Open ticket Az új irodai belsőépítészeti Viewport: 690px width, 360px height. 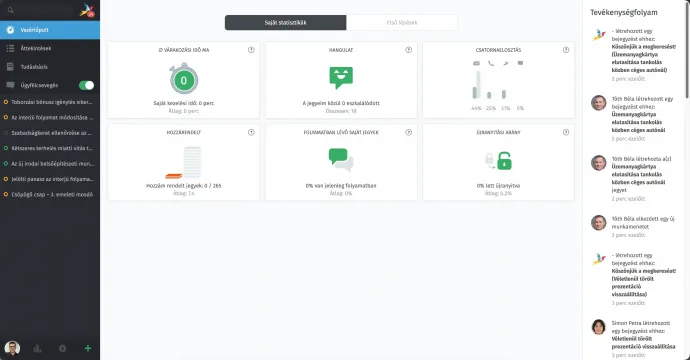tap(50, 164)
